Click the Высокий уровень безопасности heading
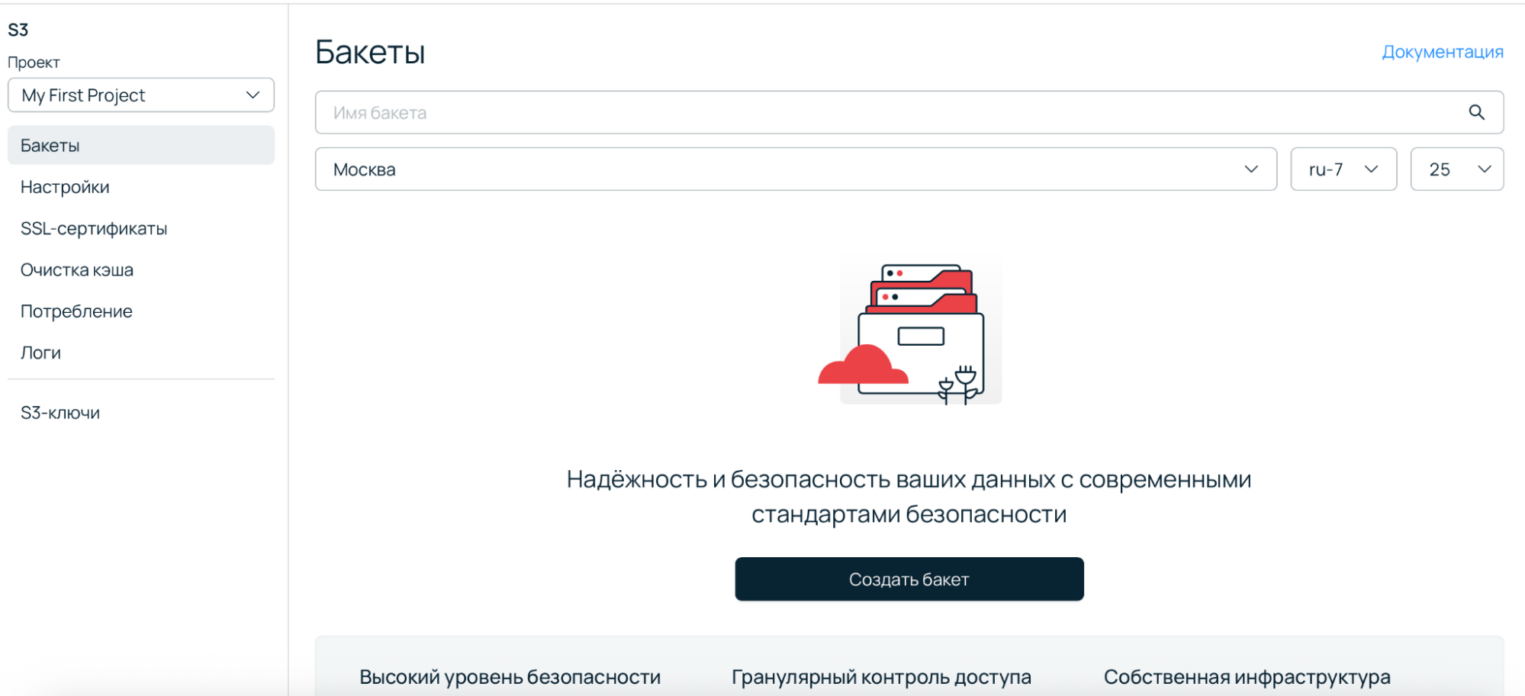Image resolution: width=1525 pixels, height=696 pixels. [511, 677]
